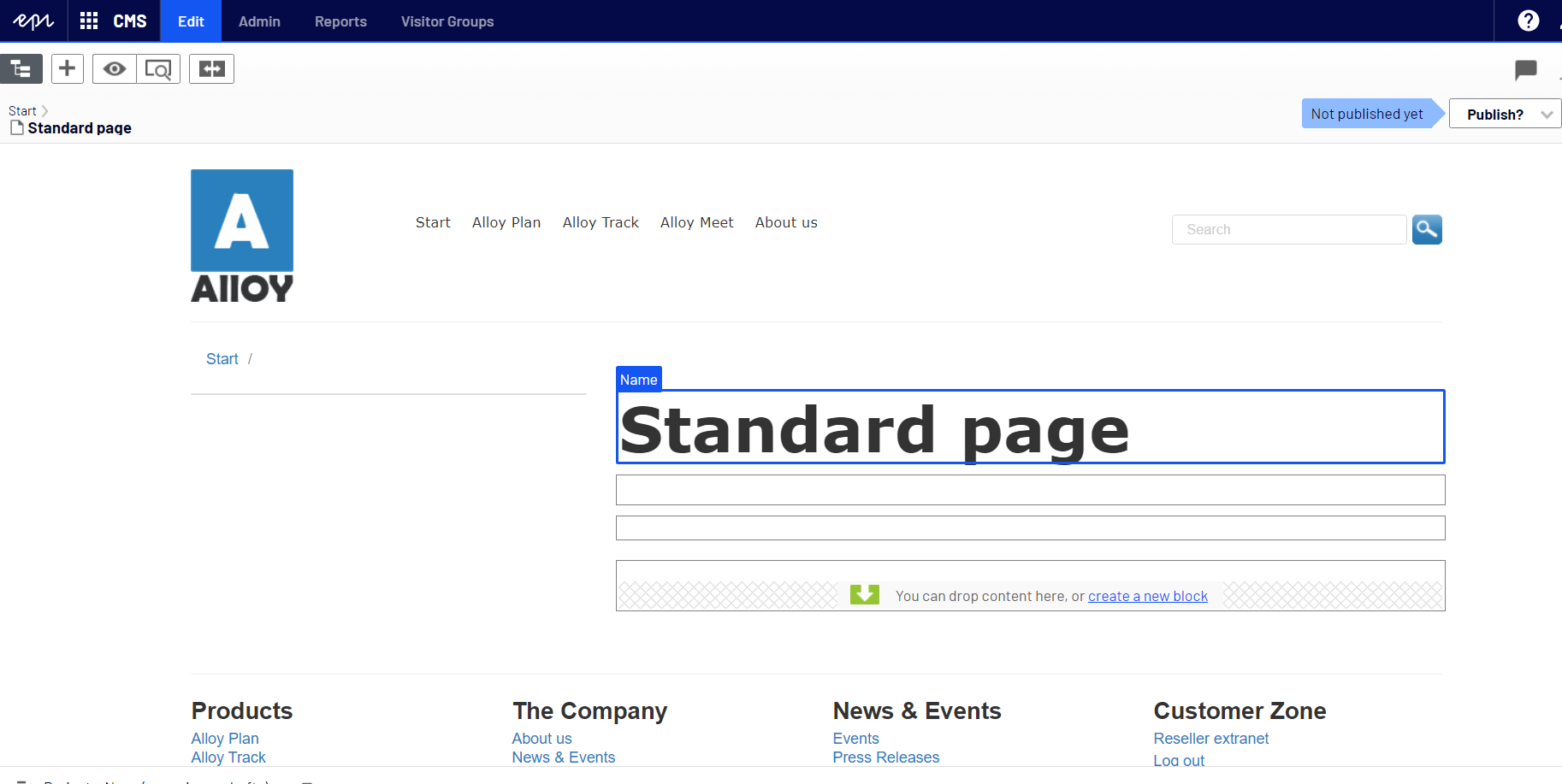The image size is (1562, 784).
Task: Open the Publish? dropdown
Action: (x=1504, y=113)
